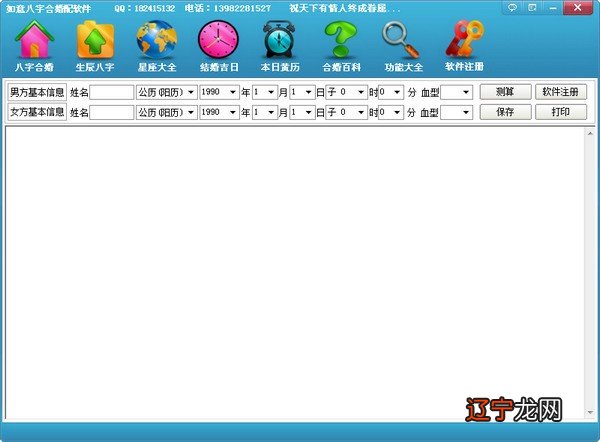Open the 功能大全 magnifier icon
This screenshot has width=600, height=442.
tap(403, 41)
